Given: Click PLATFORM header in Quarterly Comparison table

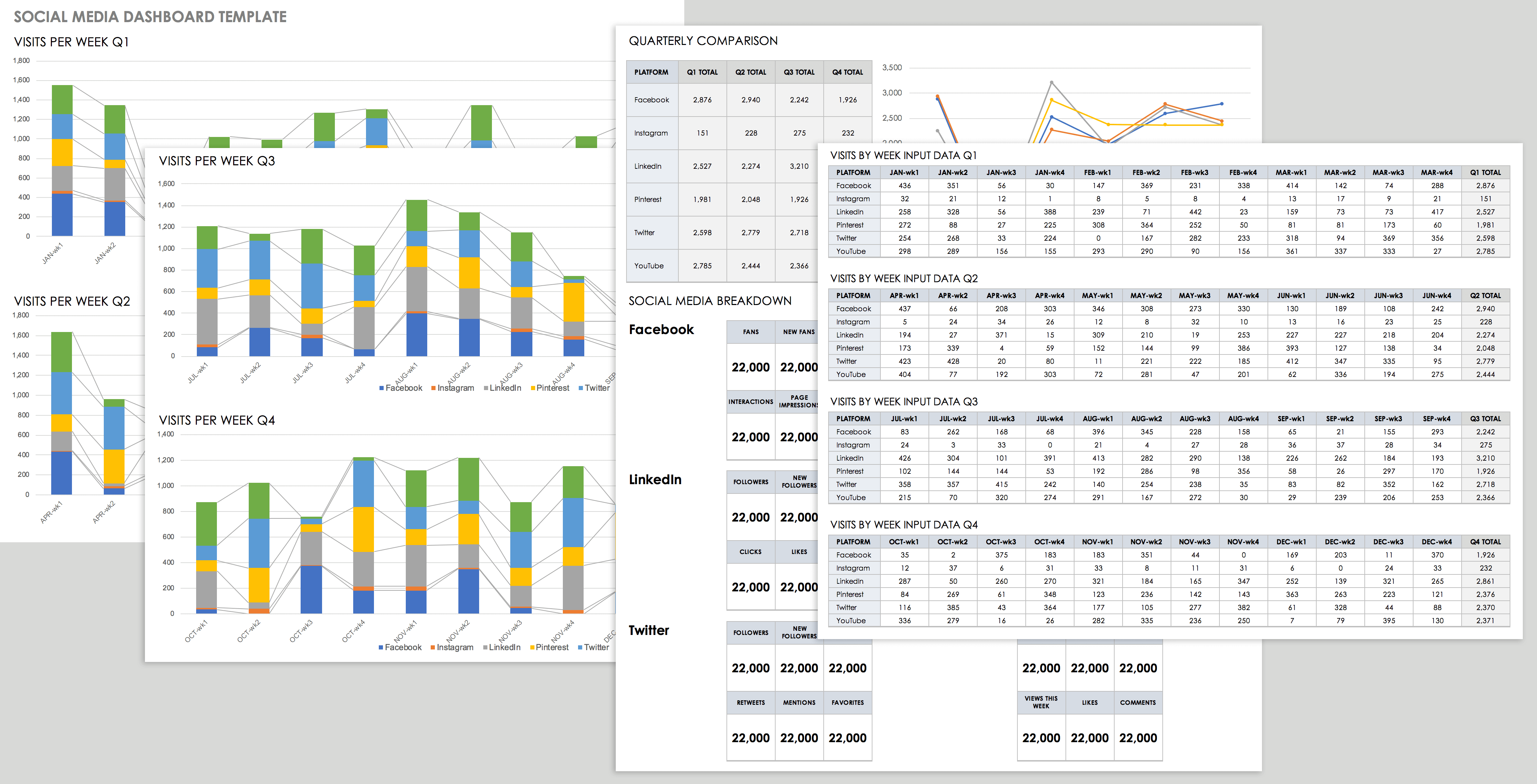Looking at the screenshot, I should tap(651, 72).
